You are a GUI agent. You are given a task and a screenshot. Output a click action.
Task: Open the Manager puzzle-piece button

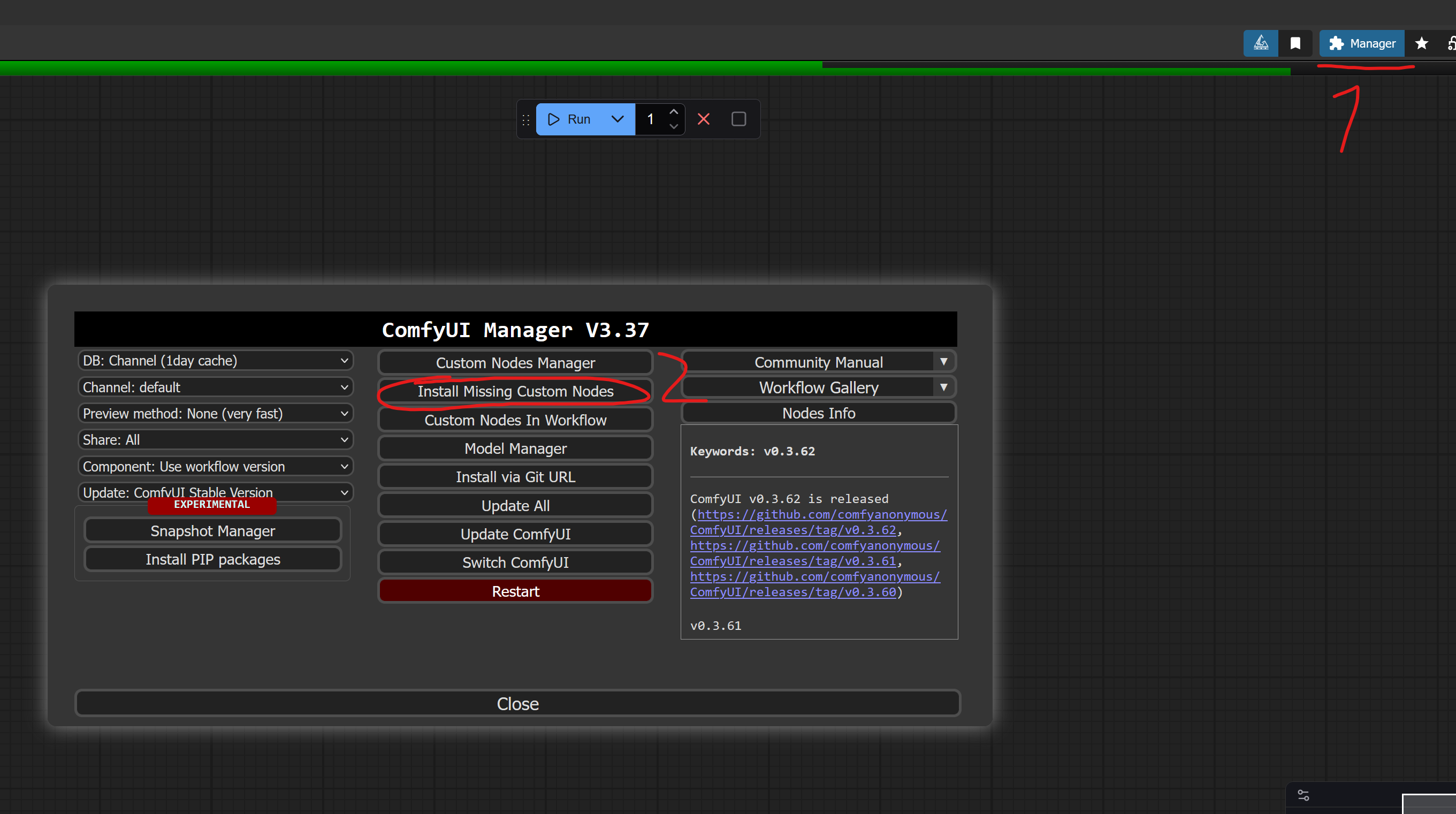[x=1362, y=43]
